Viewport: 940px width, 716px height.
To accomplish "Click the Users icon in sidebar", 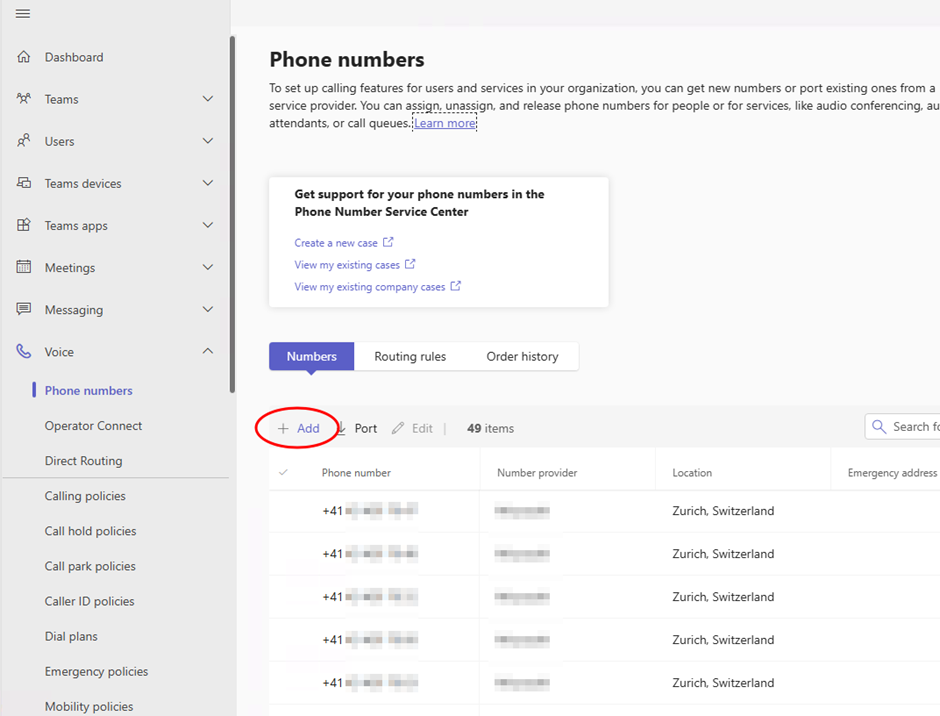I will coord(23,141).
